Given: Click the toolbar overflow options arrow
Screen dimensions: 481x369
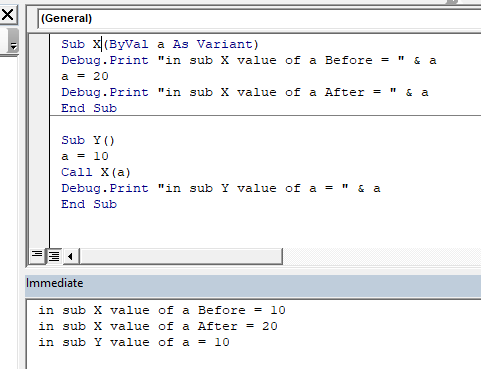Looking at the screenshot, I should tap(13, 40).
